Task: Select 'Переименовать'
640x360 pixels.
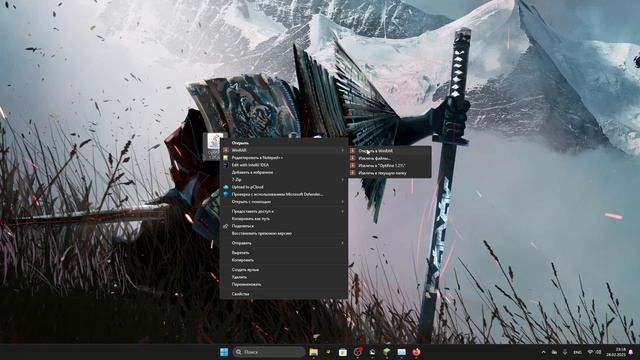Action: tap(284, 284)
